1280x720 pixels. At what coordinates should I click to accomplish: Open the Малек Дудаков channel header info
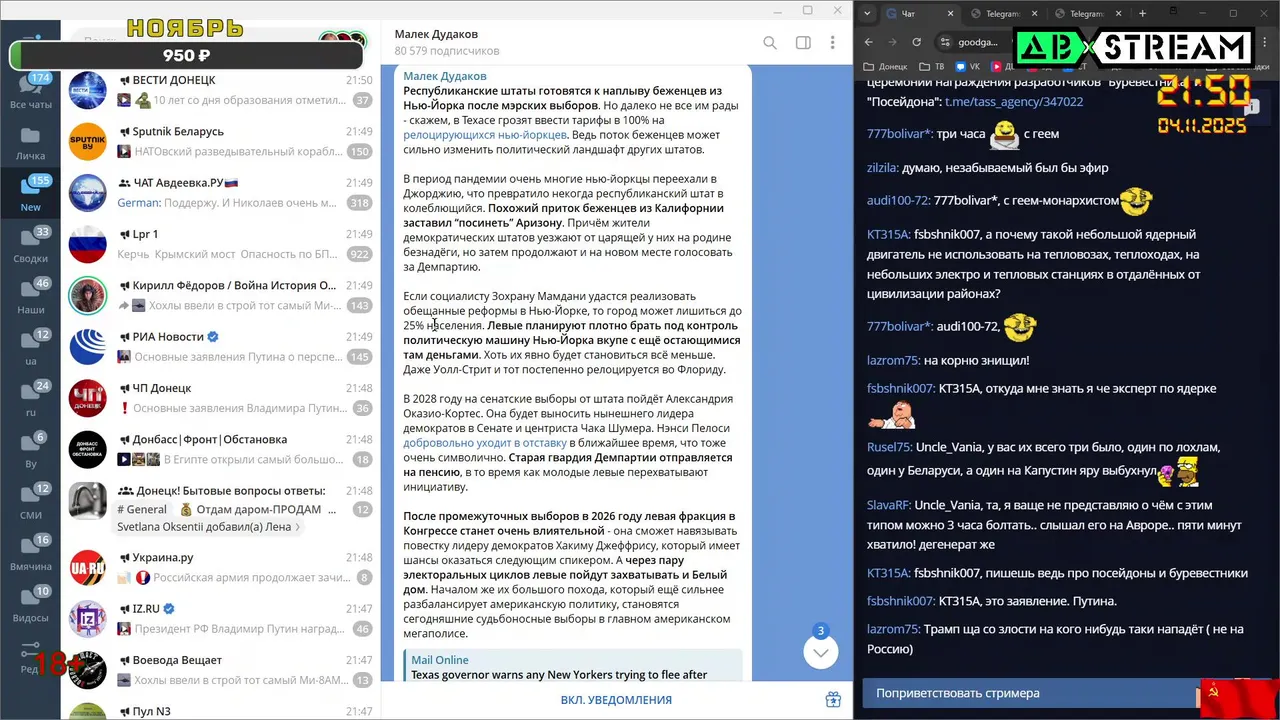[x=446, y=42]
